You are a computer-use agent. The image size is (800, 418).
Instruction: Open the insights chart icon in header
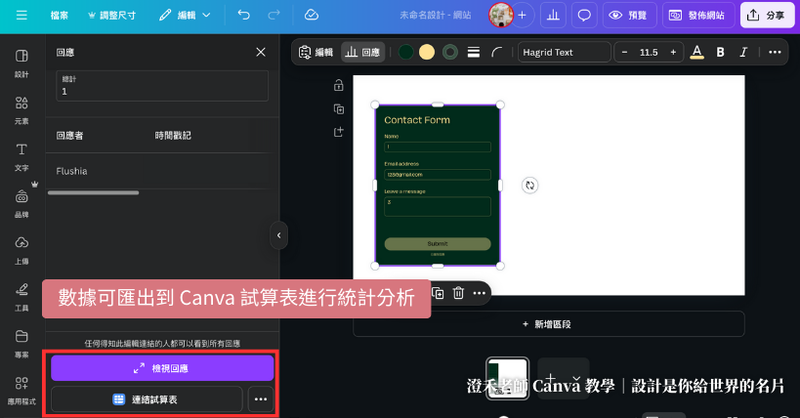[553, 15]
